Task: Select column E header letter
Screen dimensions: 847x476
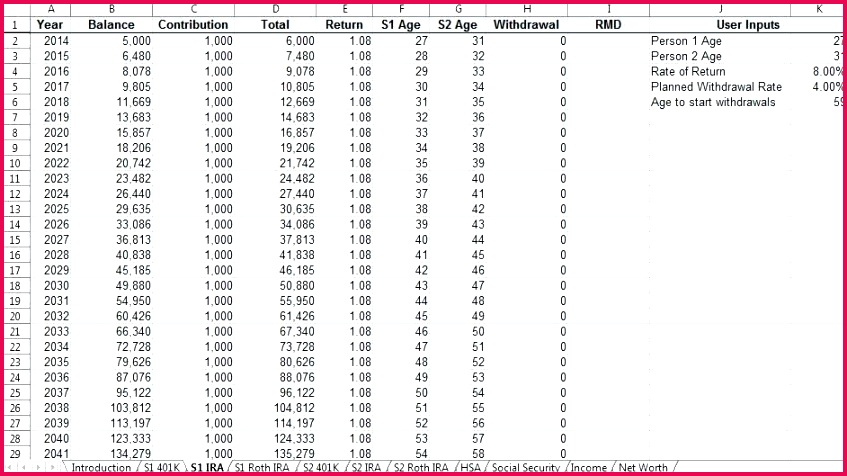Action: click(344, 9)
